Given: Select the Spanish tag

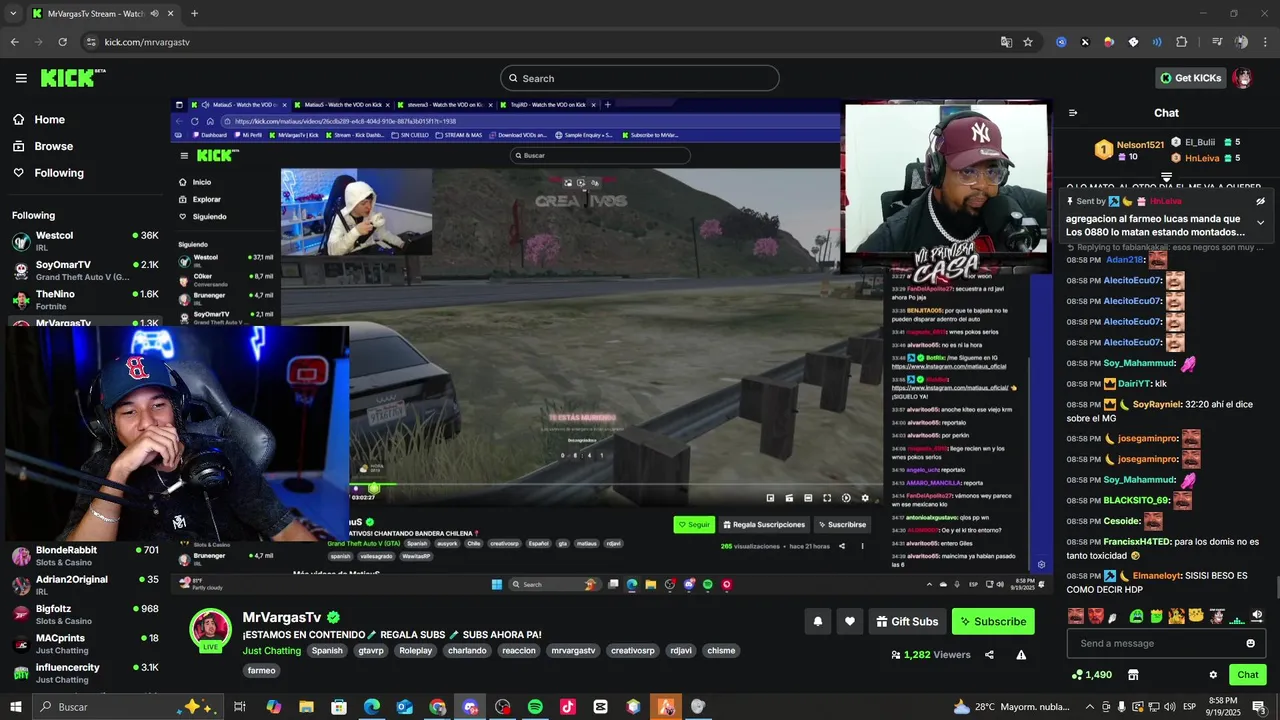Looking at the screenshot, I should point(327,650).
